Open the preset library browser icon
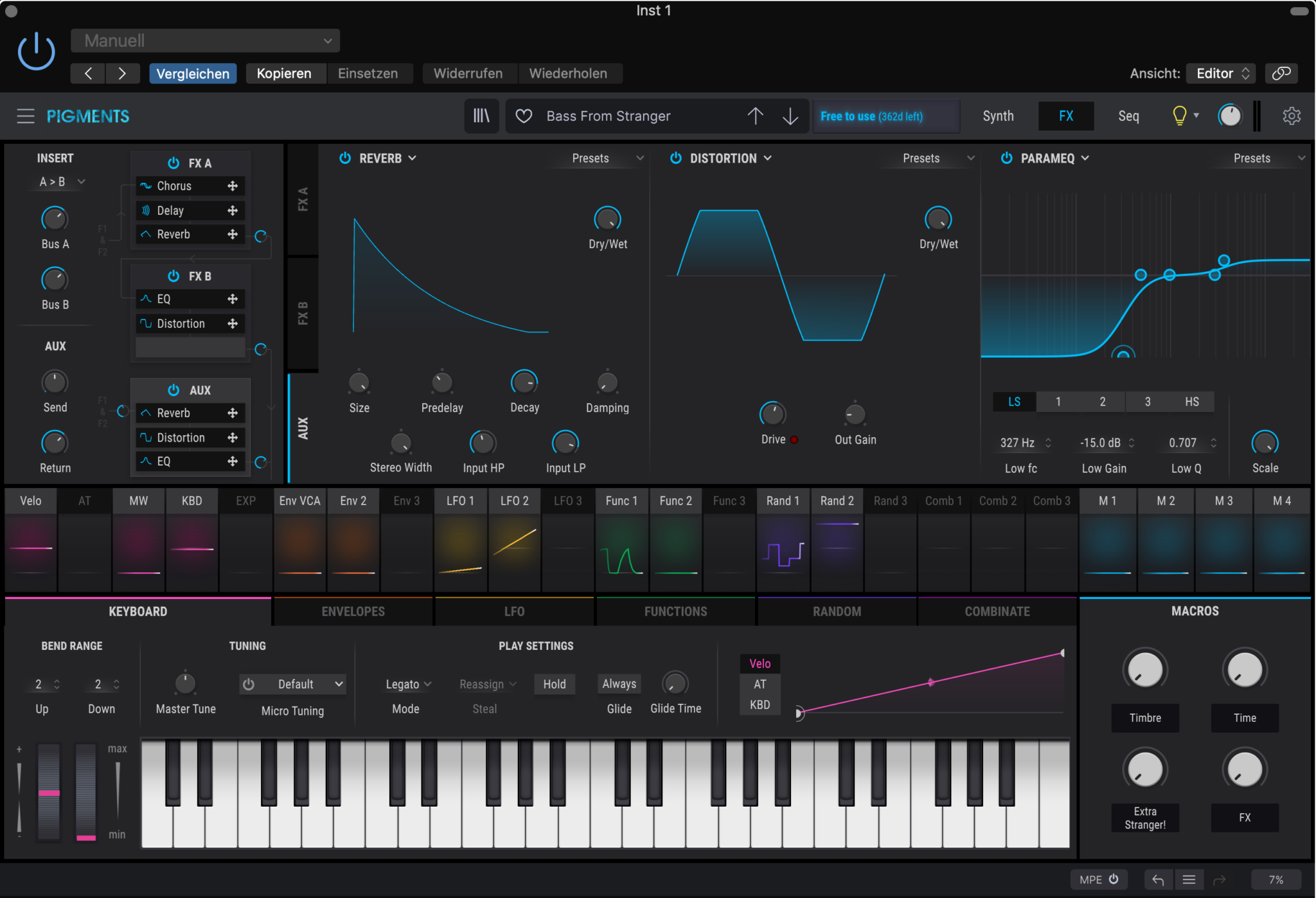The width and height of the screenshot is (1316, 898). [481, 116]
